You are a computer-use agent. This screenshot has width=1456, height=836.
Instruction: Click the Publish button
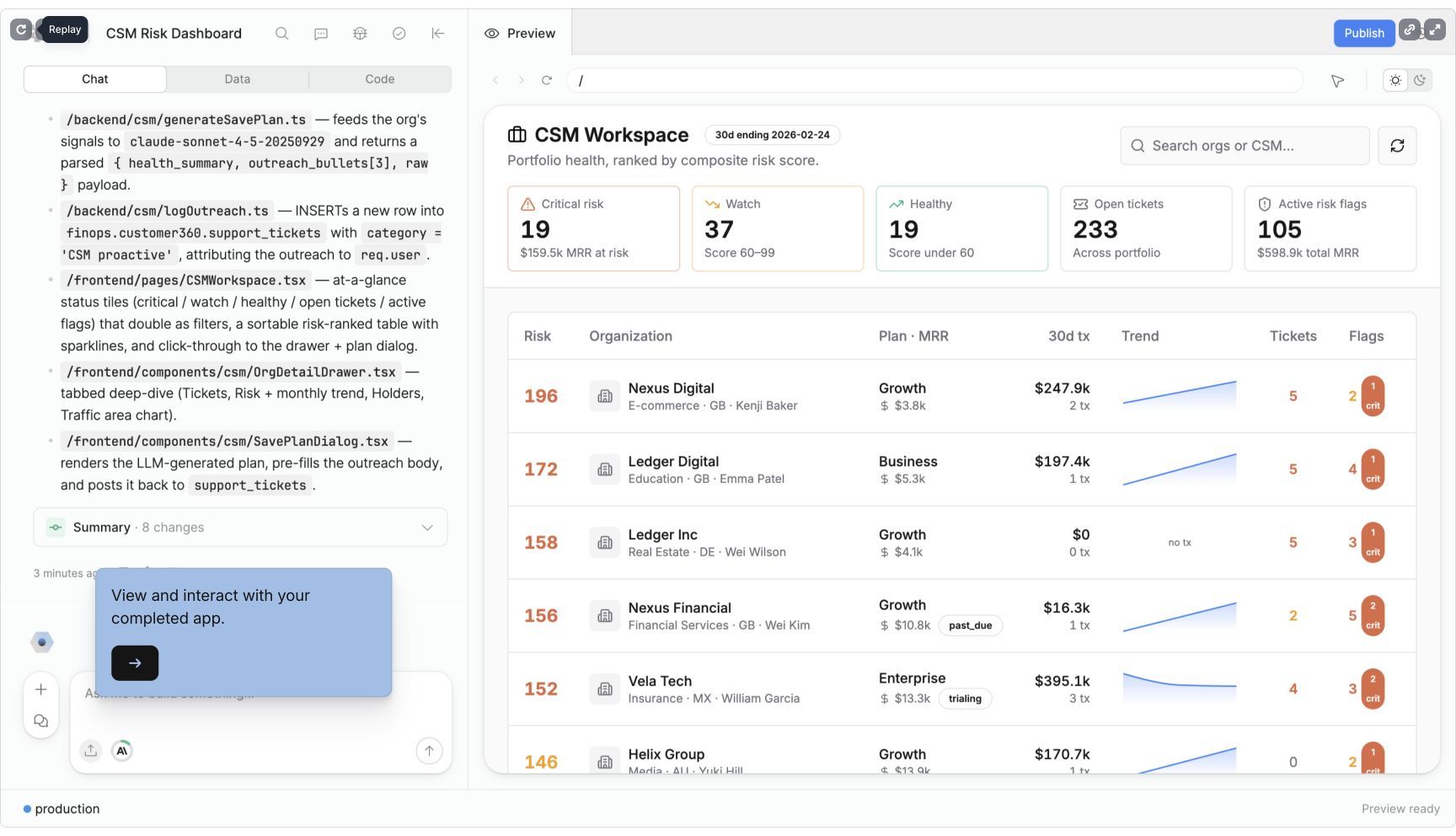click(x=1363, y=33)
